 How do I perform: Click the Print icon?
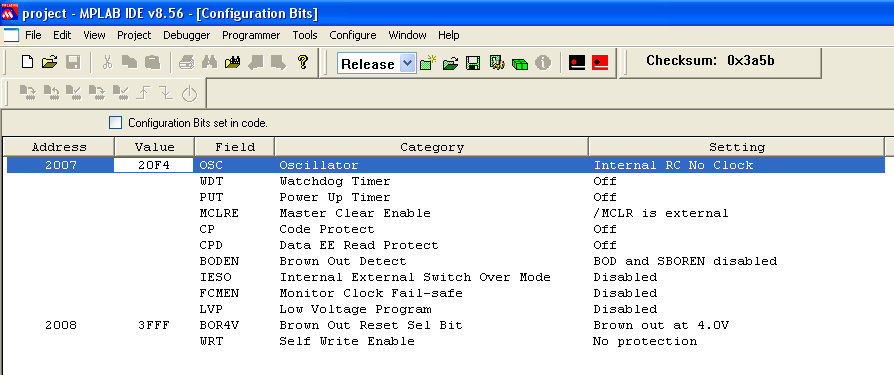click(x=187, y=62)
